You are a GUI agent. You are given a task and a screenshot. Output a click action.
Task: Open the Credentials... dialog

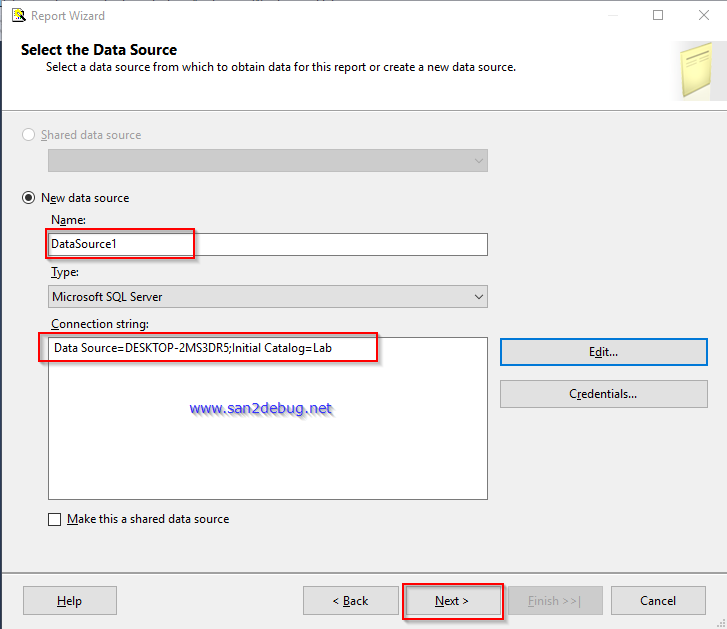[x=603, y=394]
